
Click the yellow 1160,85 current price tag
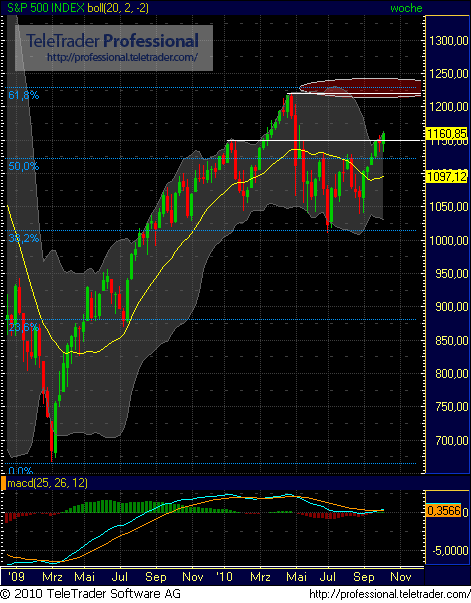click(448, 133)
